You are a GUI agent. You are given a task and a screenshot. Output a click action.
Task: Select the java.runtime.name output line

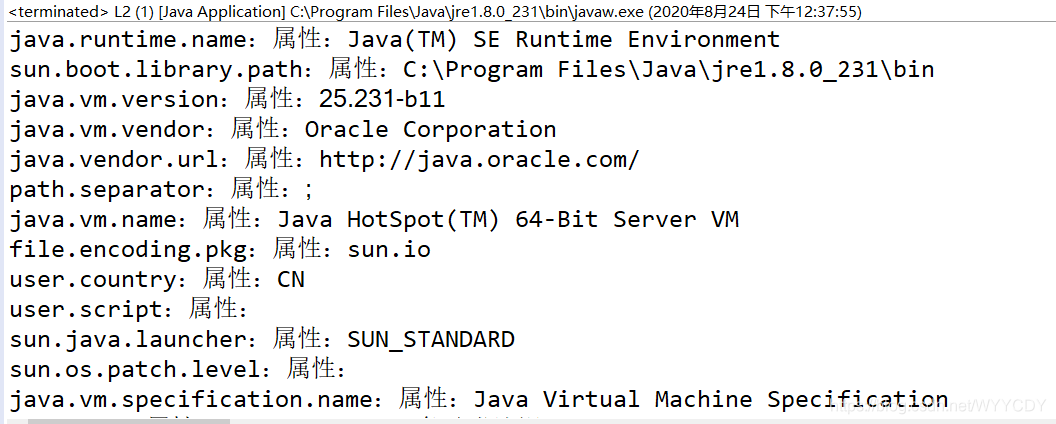click(394, 40)
